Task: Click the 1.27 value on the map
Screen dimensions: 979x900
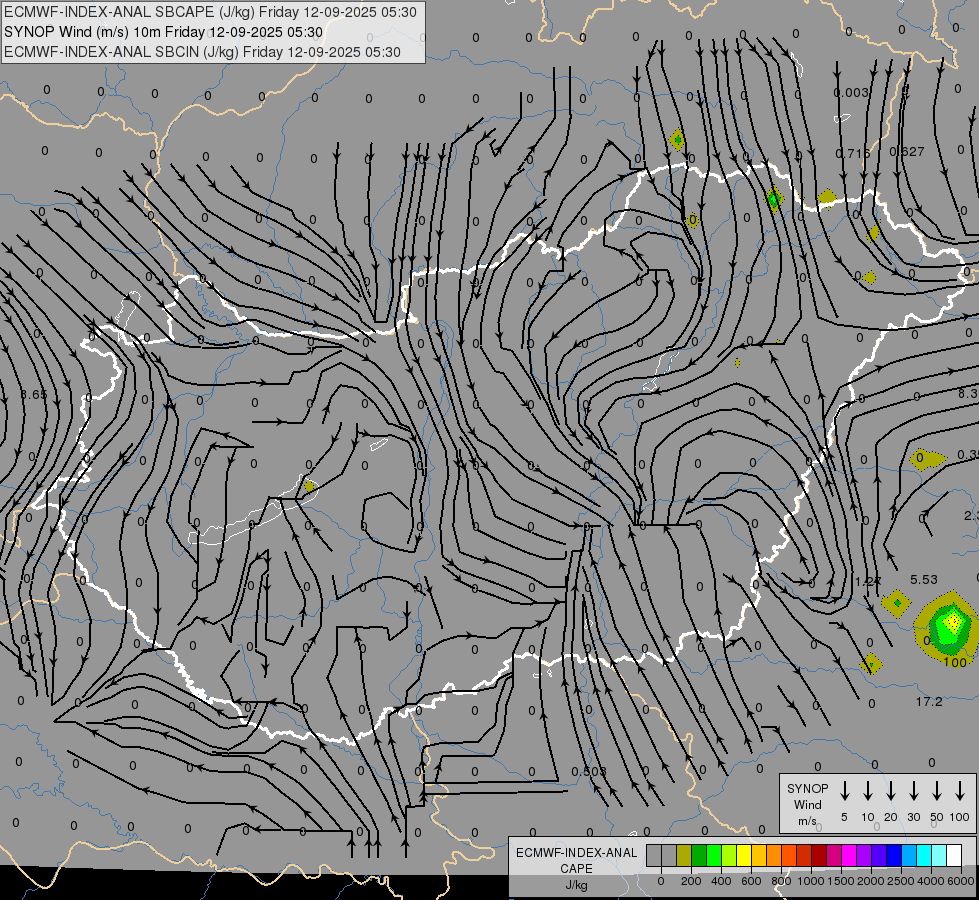Action: tap(868, 581)
